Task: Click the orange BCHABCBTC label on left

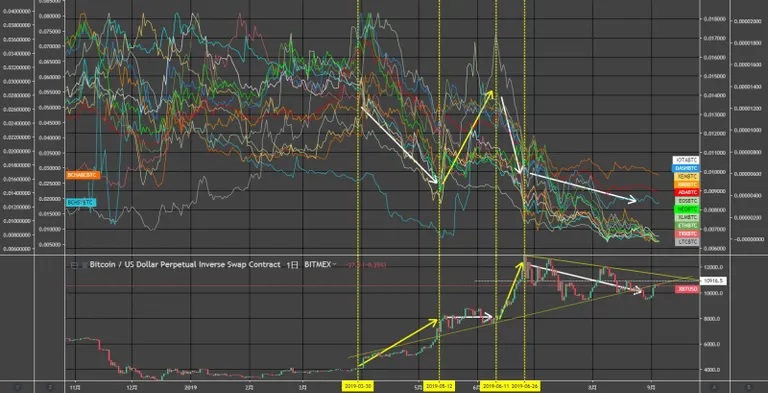Action: pos(83,175)
